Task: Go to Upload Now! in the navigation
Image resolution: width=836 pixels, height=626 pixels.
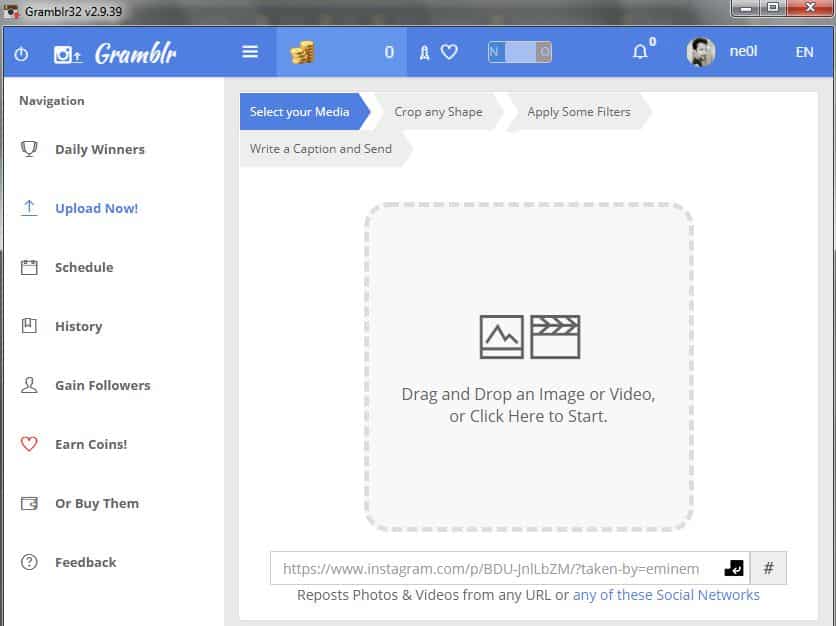Action: pyautogui.click(x=97, y=208)
